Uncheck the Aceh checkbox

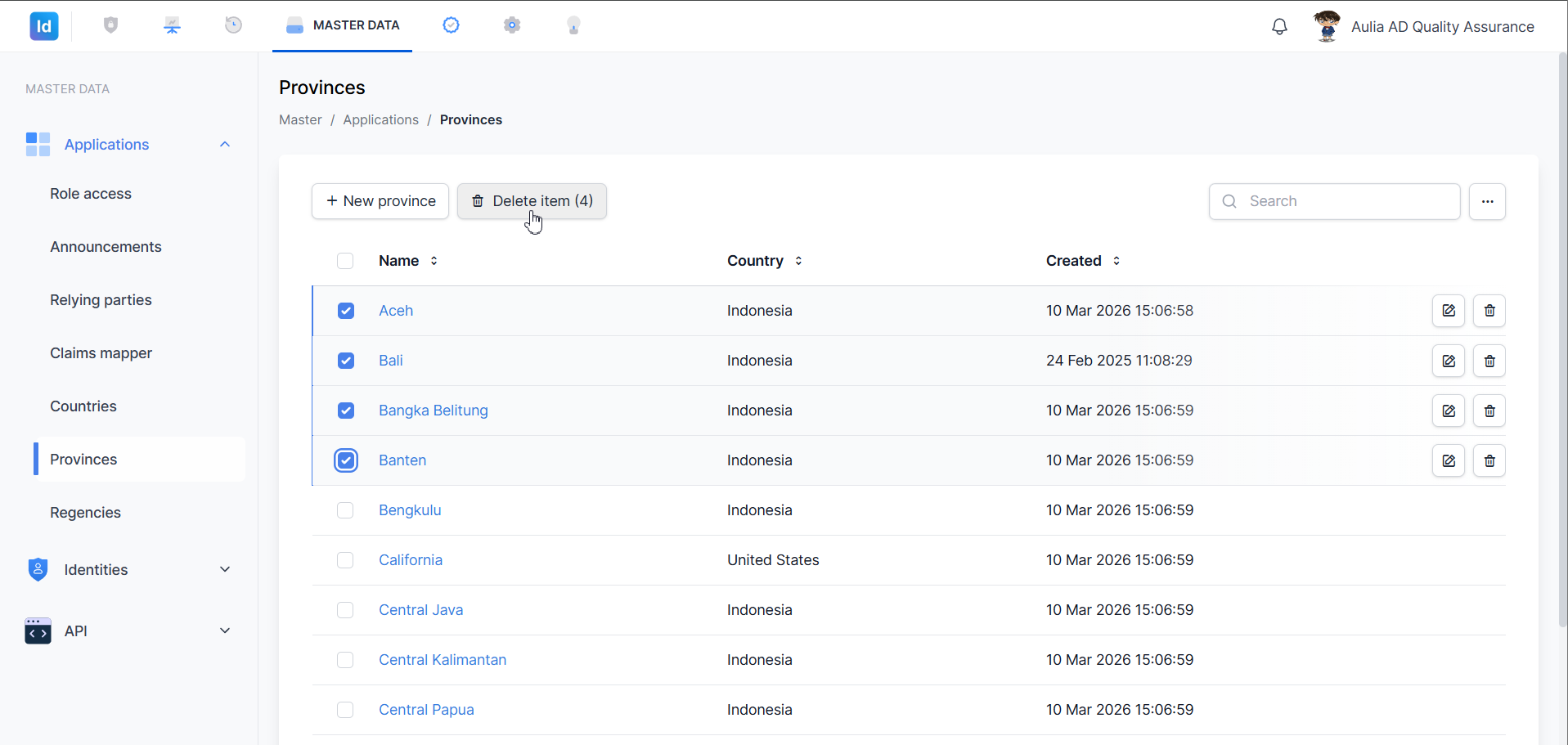point(346,311)
